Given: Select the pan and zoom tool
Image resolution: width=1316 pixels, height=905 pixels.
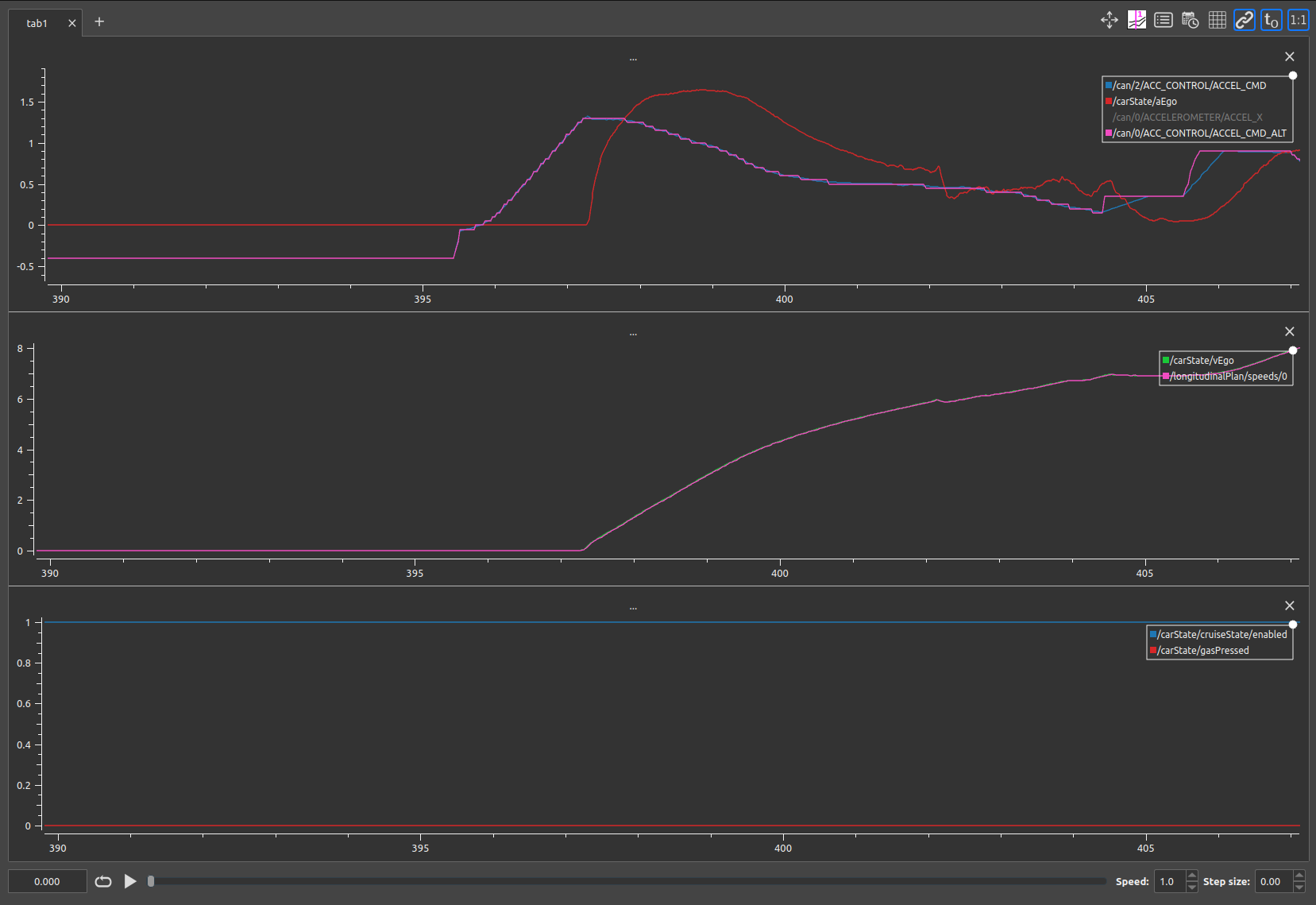Looking at the screenshot, I should pyautogui.click(x=1109, y=20).
